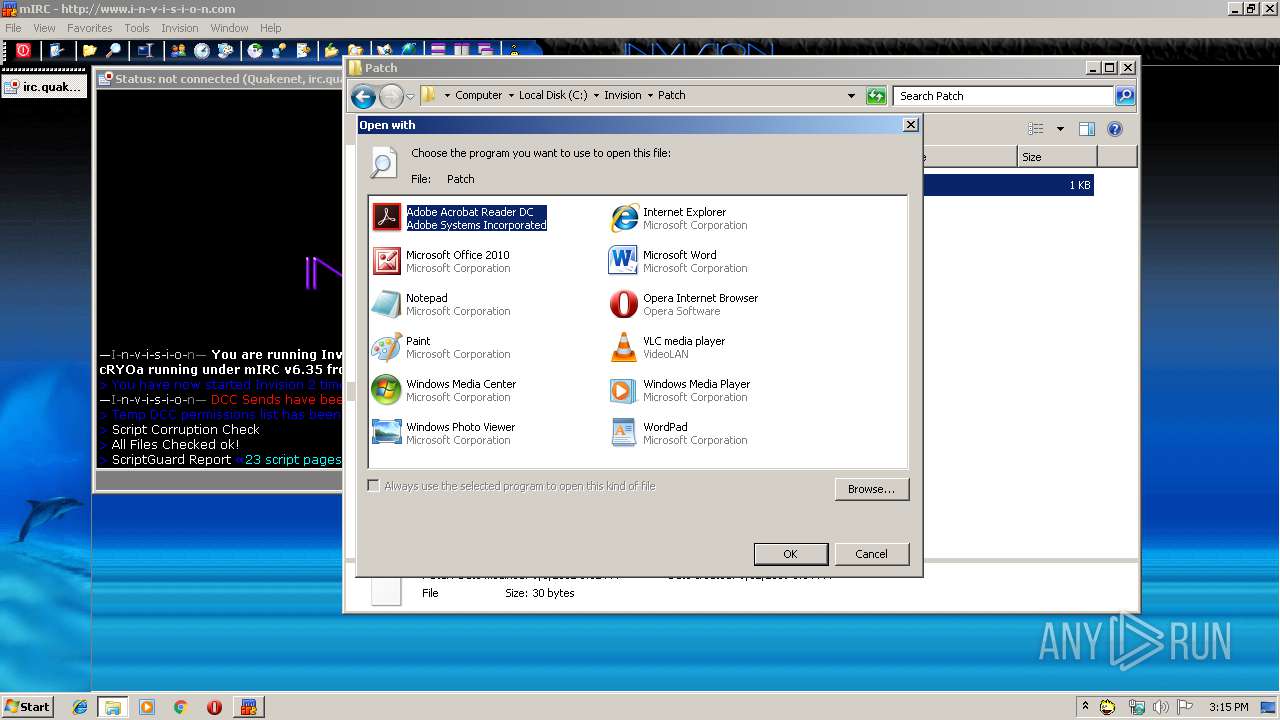Open the mIRC Favorites menu
Viewport: 1280px width, 720px height.
pos(90,28)
